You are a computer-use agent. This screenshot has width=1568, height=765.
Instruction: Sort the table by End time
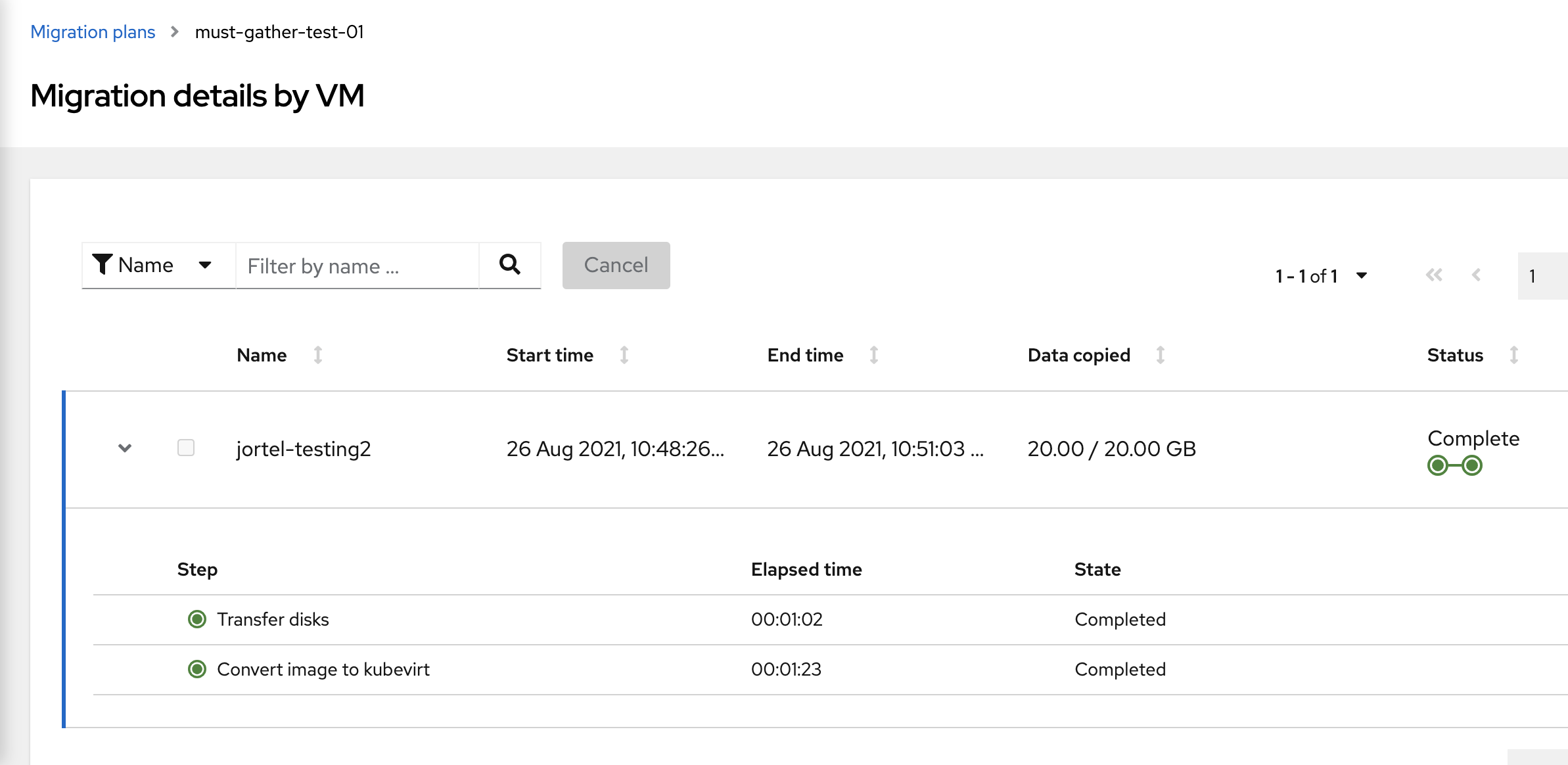tap(873, 355)
